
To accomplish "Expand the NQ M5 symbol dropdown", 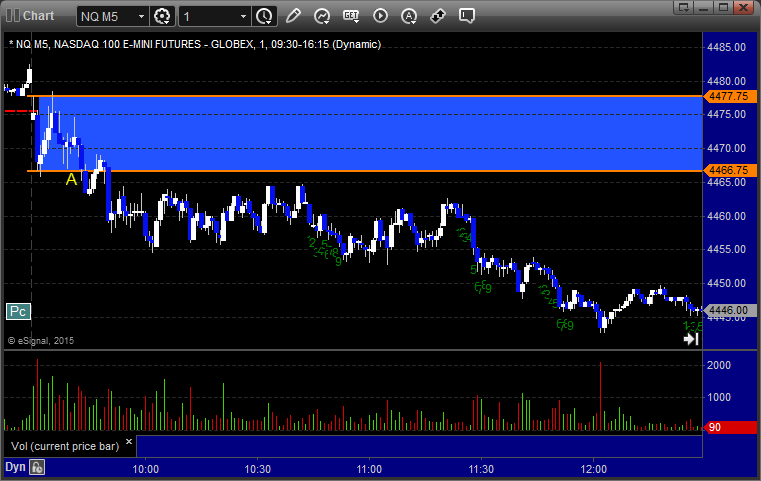I will pos(141,17).
